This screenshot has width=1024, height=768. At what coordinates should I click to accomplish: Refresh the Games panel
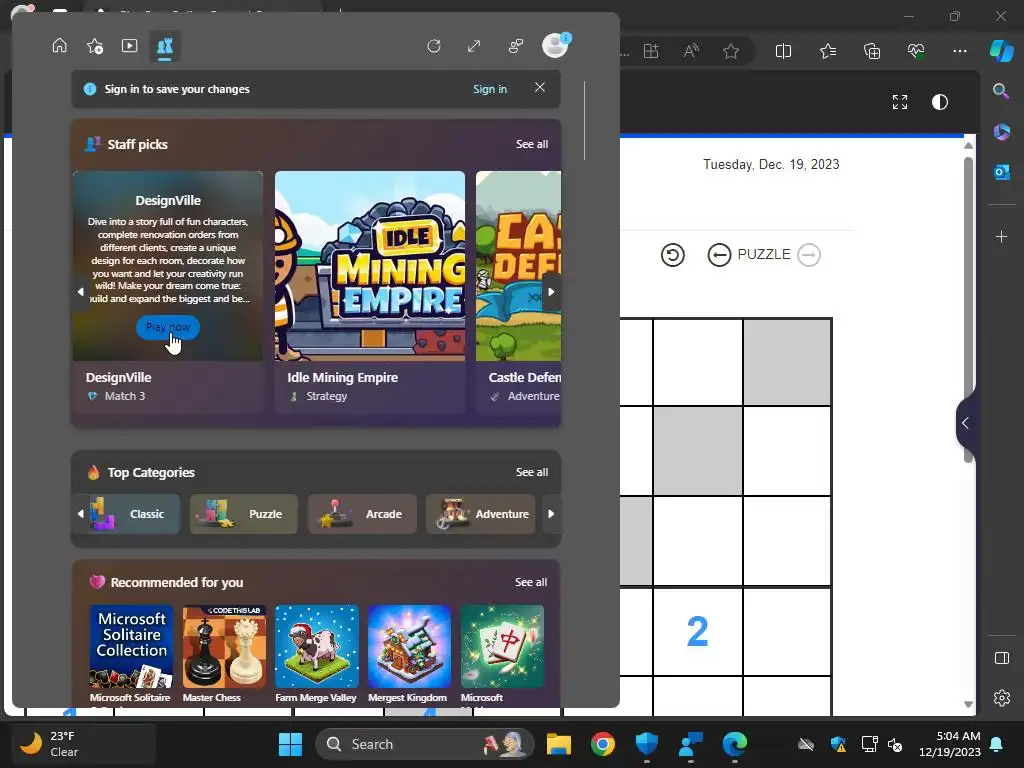(x=434, y=46)
